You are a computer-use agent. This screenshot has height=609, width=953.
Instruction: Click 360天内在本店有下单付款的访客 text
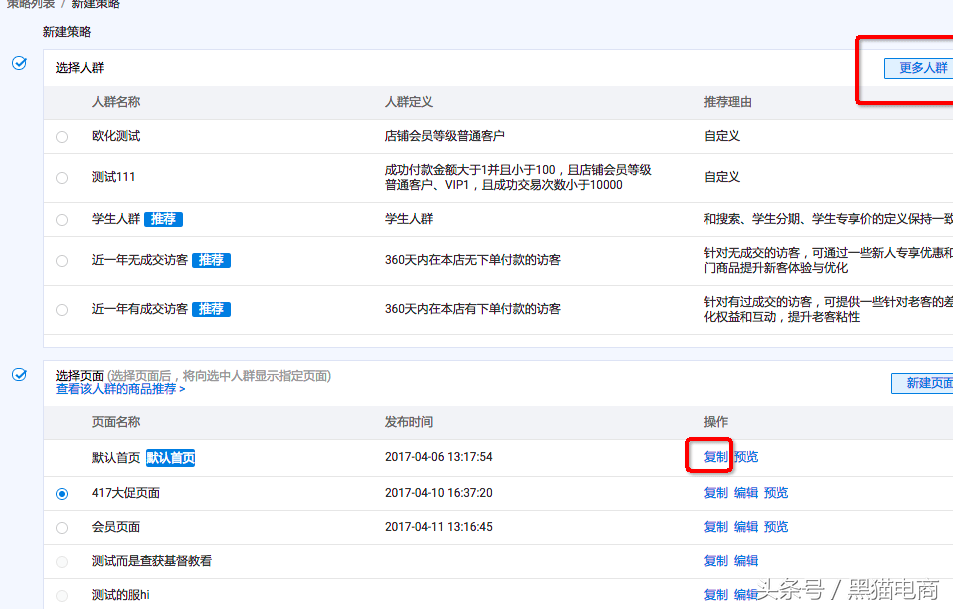tap(473, 309)
